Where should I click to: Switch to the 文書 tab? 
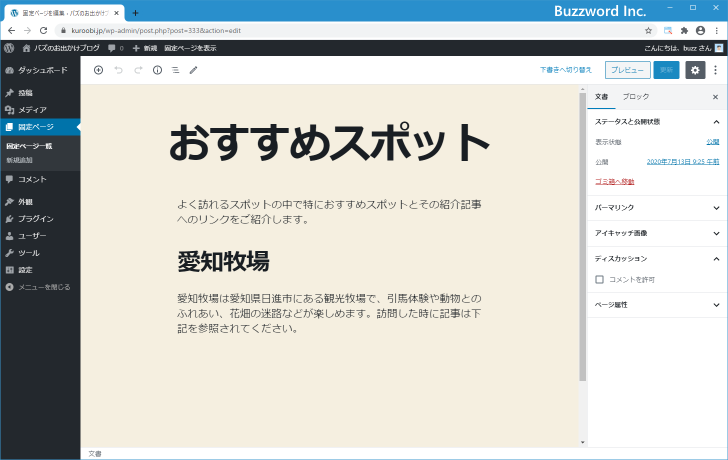coord(601,97)
